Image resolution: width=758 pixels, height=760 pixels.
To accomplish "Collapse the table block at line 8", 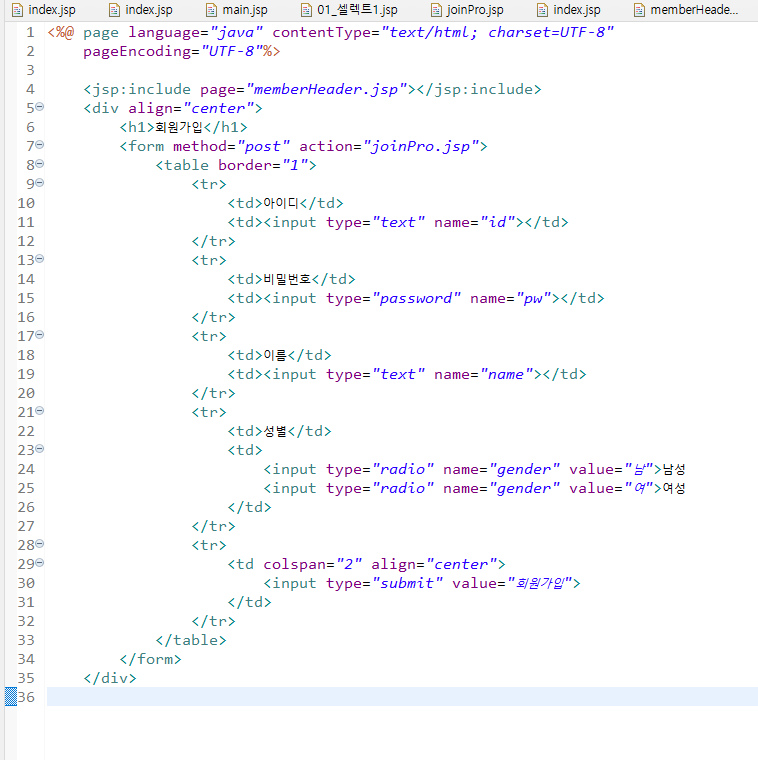I will coord(40,163).
